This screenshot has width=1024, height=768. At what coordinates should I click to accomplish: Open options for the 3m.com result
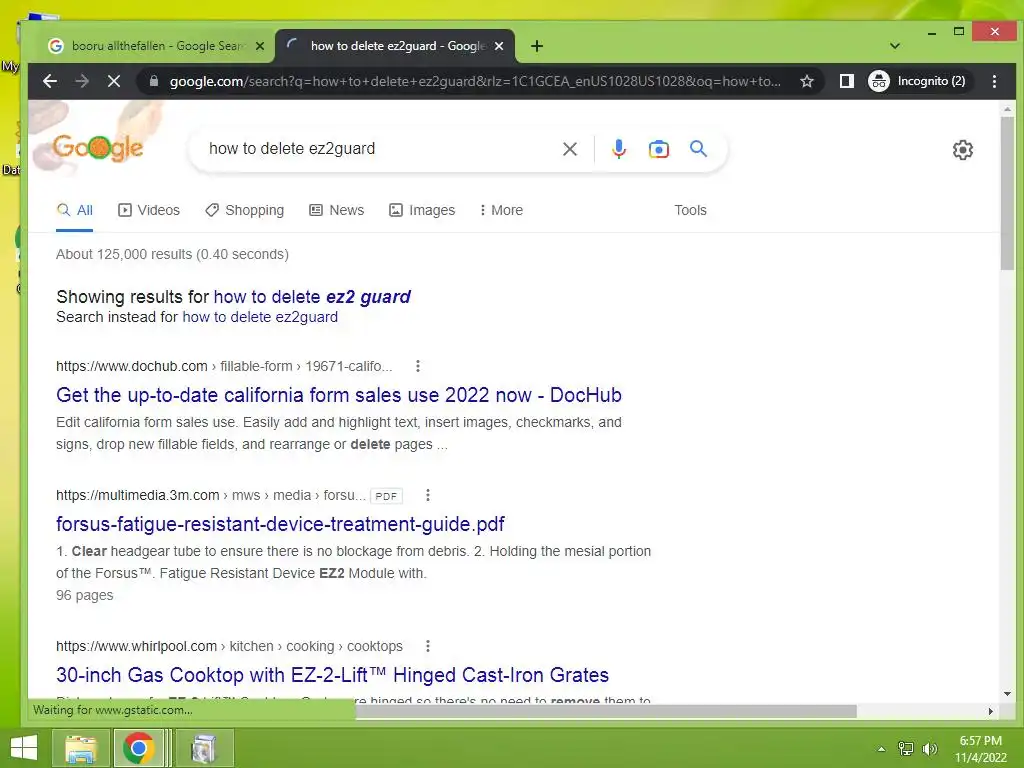click(x=428, y=496)
